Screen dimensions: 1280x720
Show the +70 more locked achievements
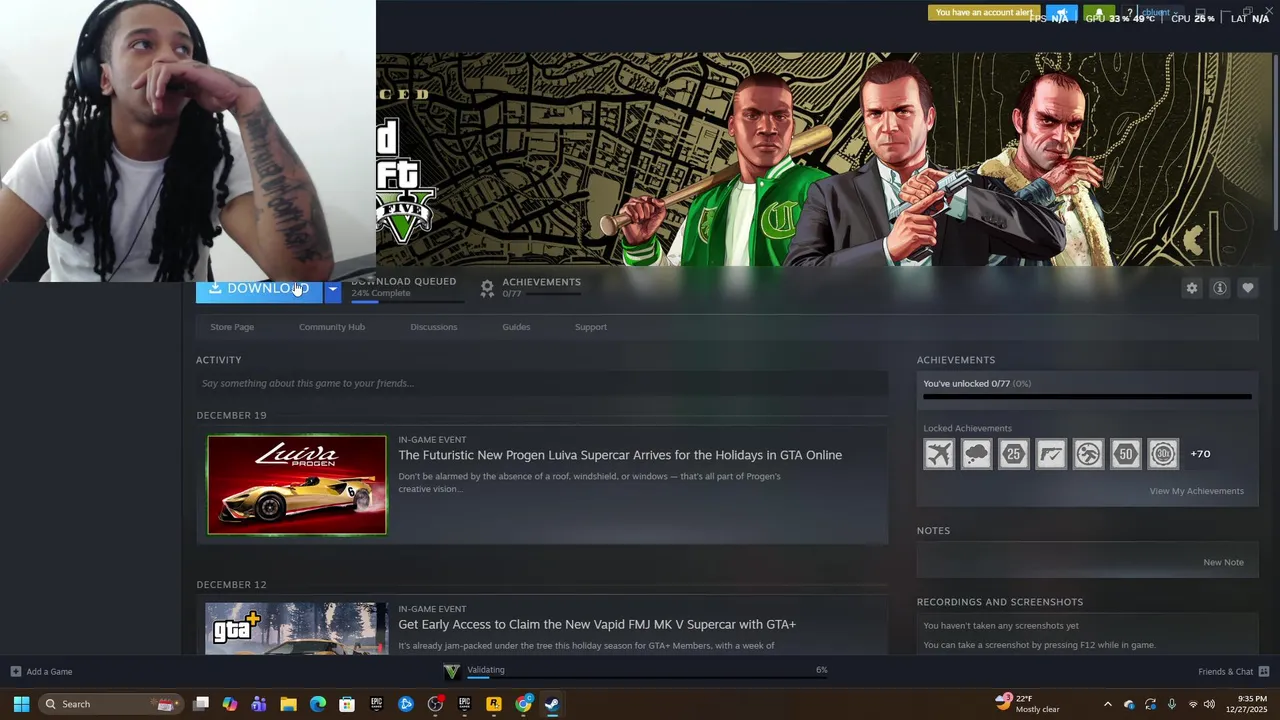tap(1200, 454)
